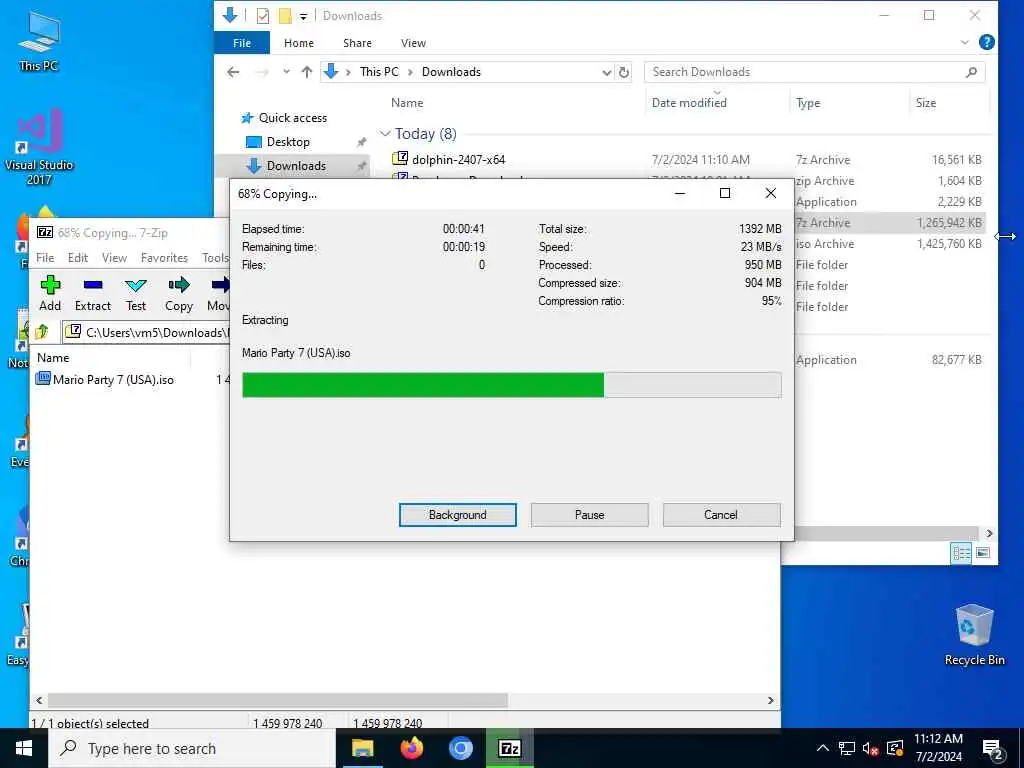This screenshot has width=1024, height=768.
Task: Send the copy operation to Background
Action: [x=458, y=515]
